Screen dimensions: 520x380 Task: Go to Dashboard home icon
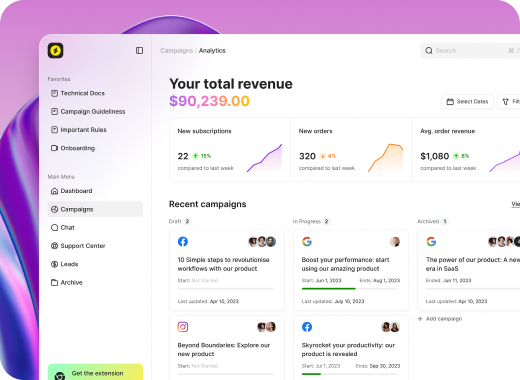point(54,191)
